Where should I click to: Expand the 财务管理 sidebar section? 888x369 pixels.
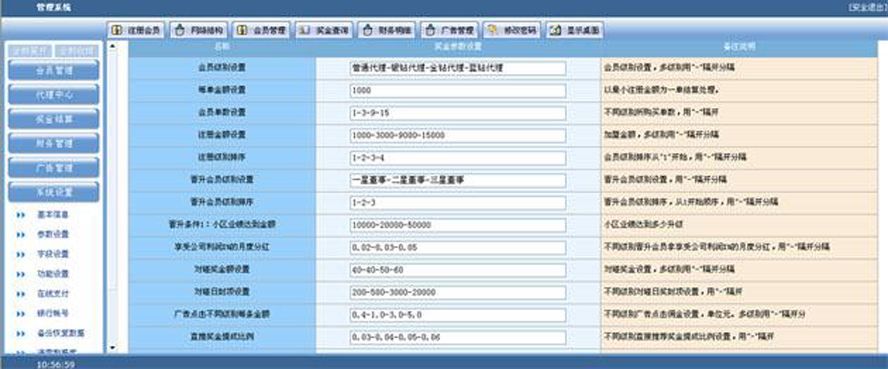click(54, 144)
